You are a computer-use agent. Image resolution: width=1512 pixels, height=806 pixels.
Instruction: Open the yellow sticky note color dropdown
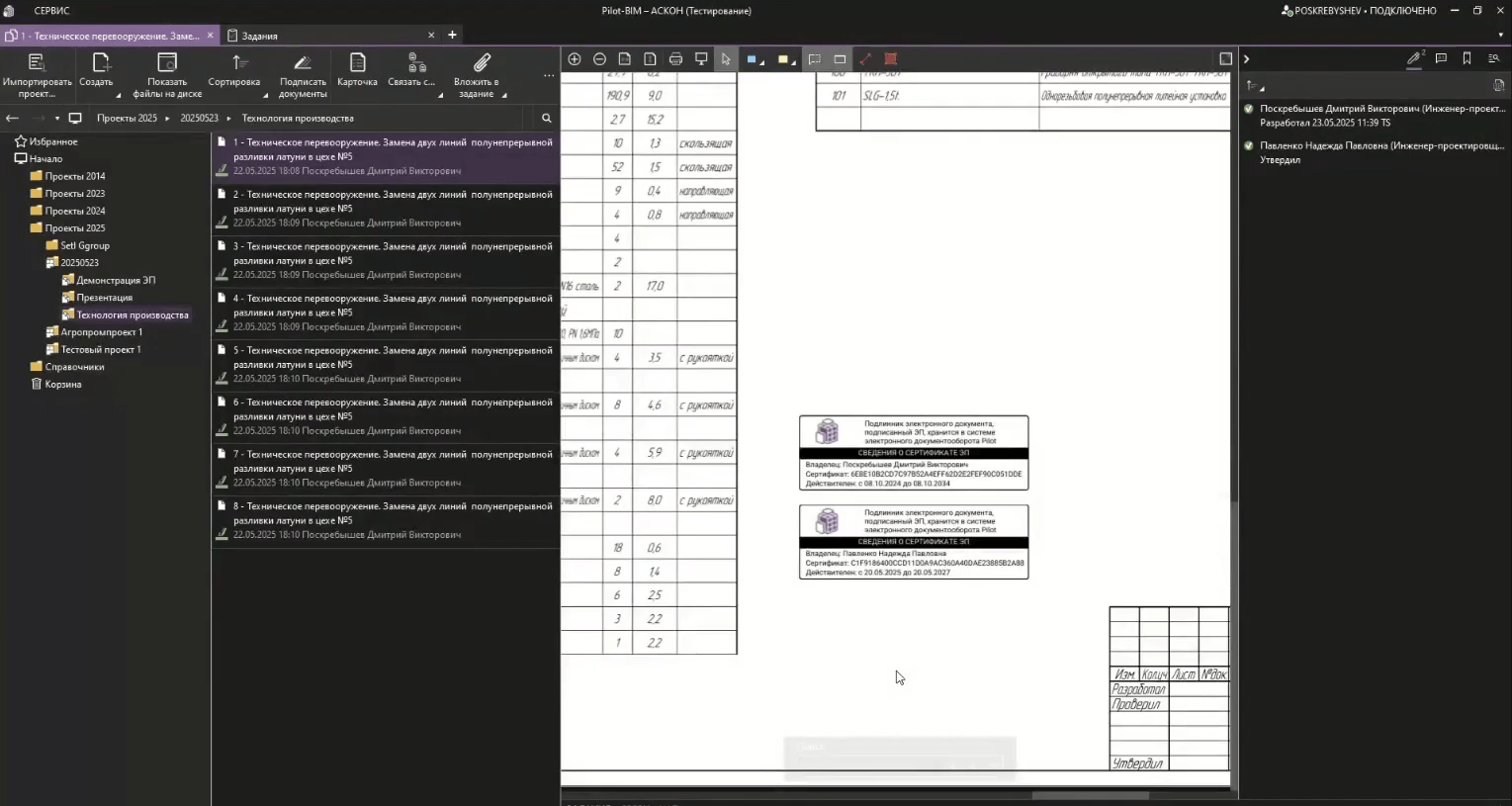(794, 62)
